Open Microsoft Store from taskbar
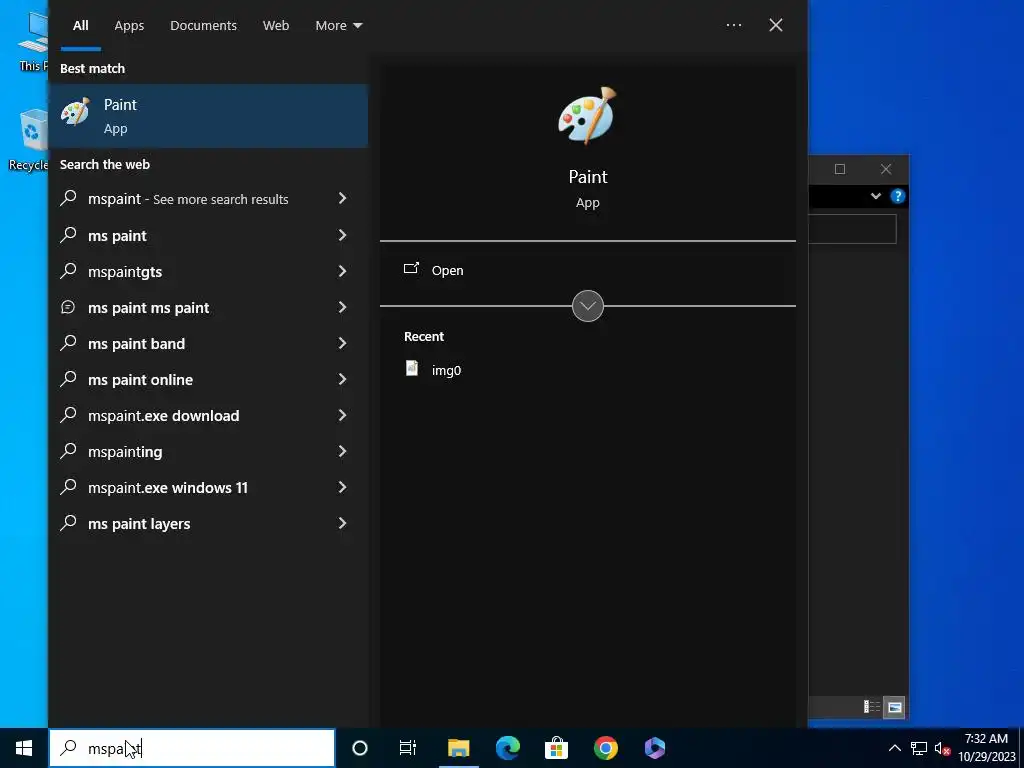This screenshot has width=1024, height=768. (x=556, y=748)
